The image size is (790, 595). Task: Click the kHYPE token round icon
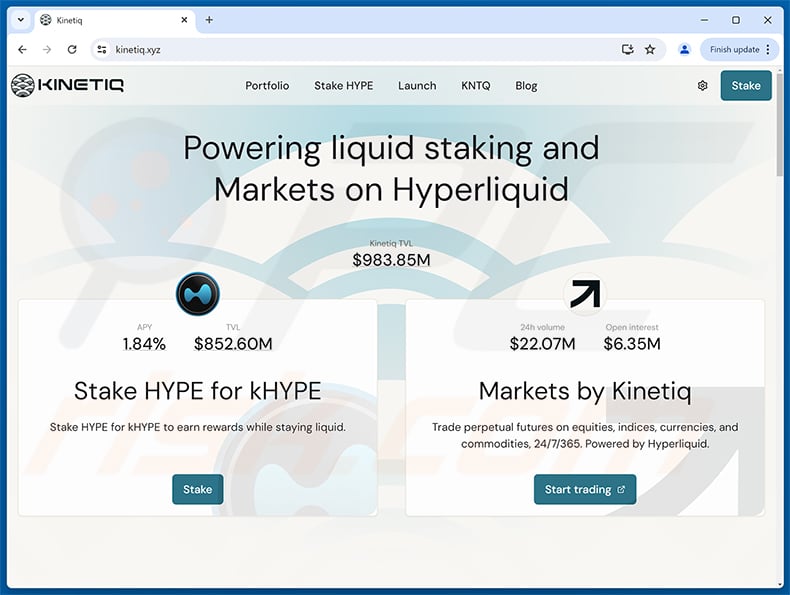(x=198, y=294)
